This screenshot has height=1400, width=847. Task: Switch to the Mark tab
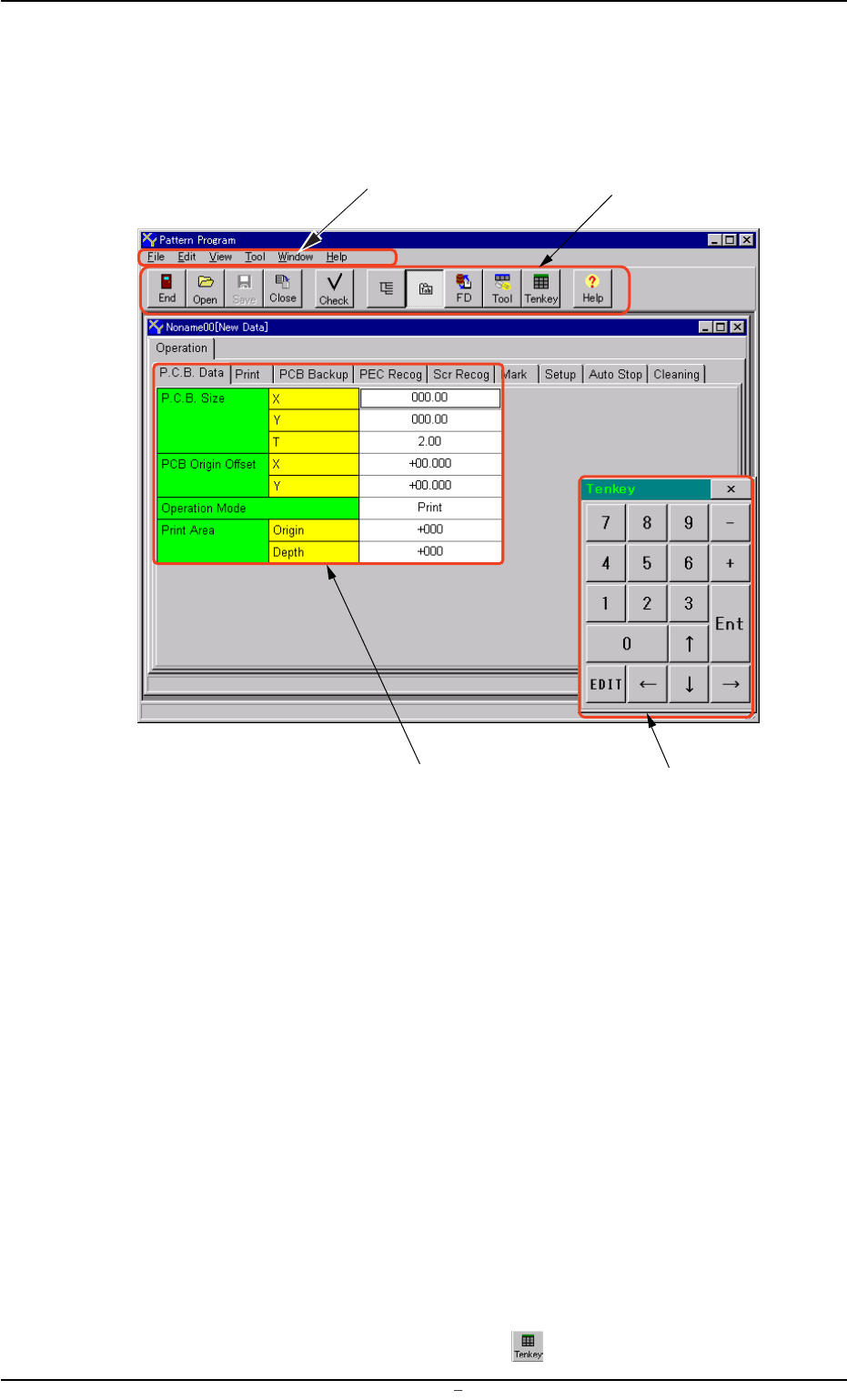click(x=516, y=374)
